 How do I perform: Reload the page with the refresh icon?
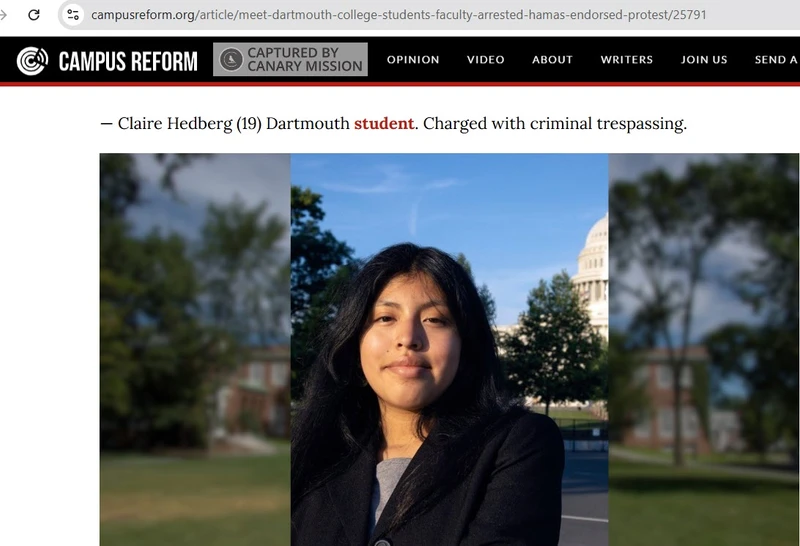tap(34, 15)
